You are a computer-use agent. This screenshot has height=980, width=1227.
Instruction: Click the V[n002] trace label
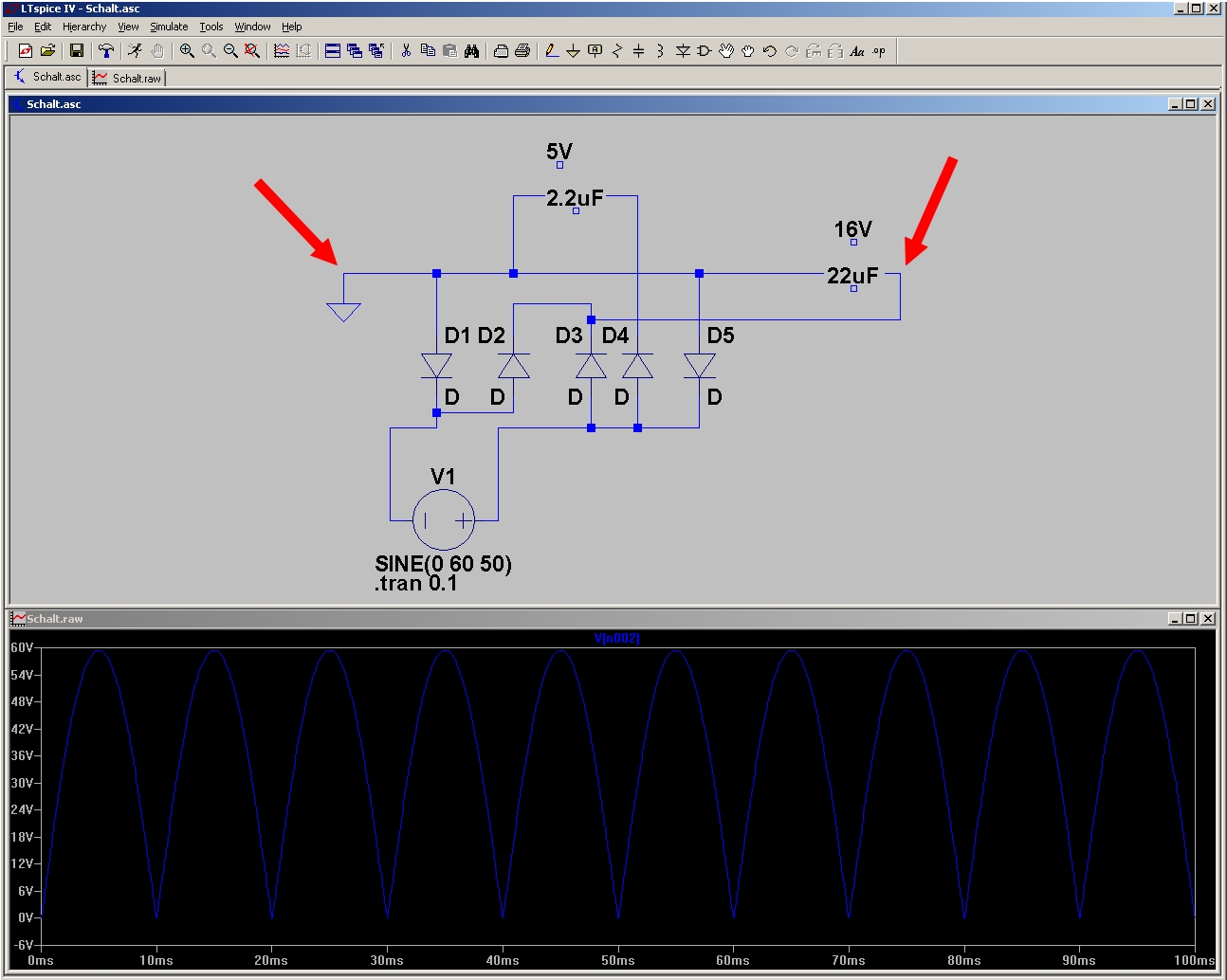tap(616, 638)
